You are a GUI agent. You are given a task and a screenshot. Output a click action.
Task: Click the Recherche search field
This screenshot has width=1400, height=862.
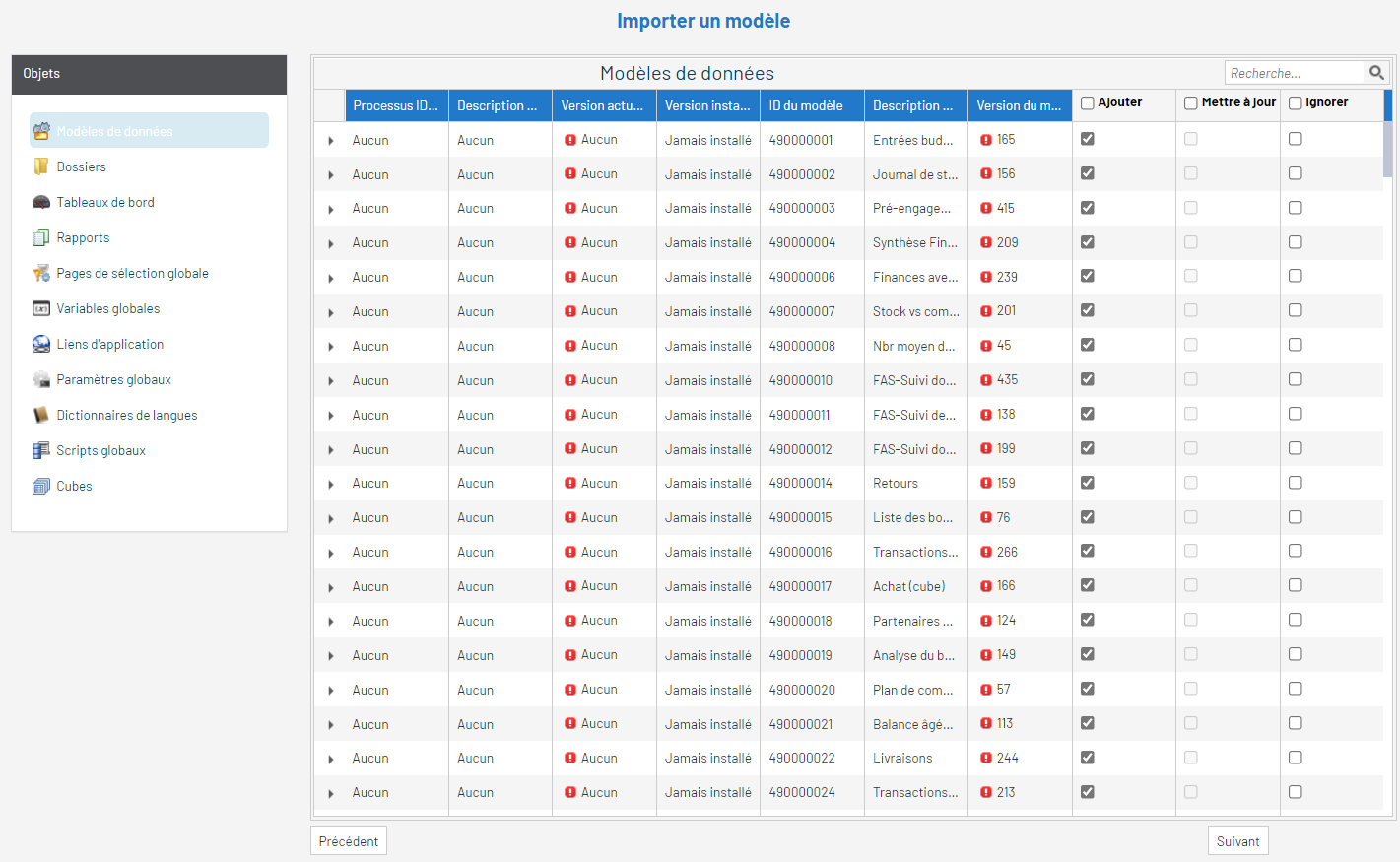1296,73
